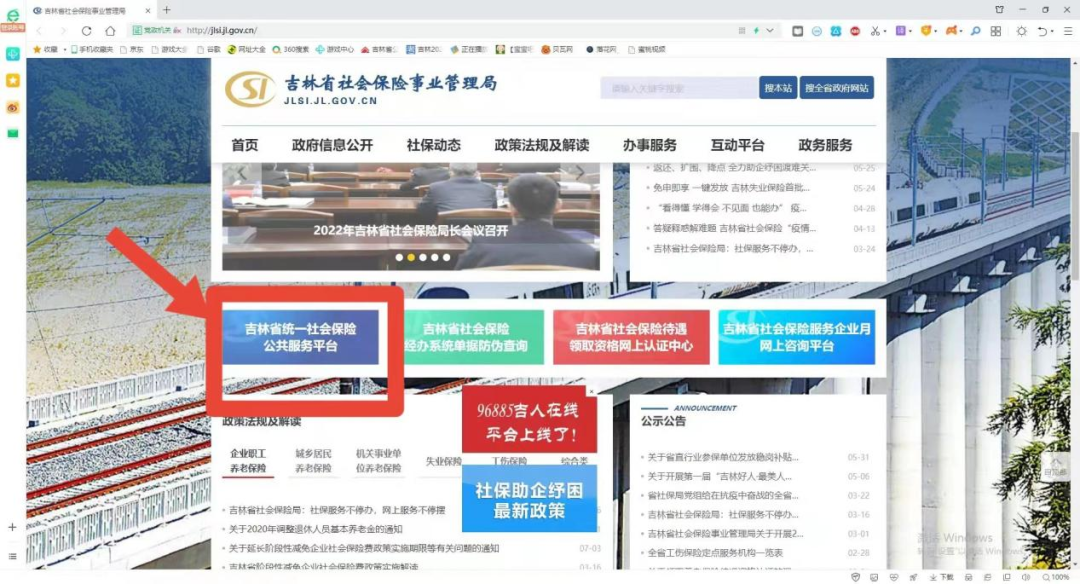Screen dimensions: 1080x584
Task: Expand the address bar history chevron
Action: tap(770, 30)
